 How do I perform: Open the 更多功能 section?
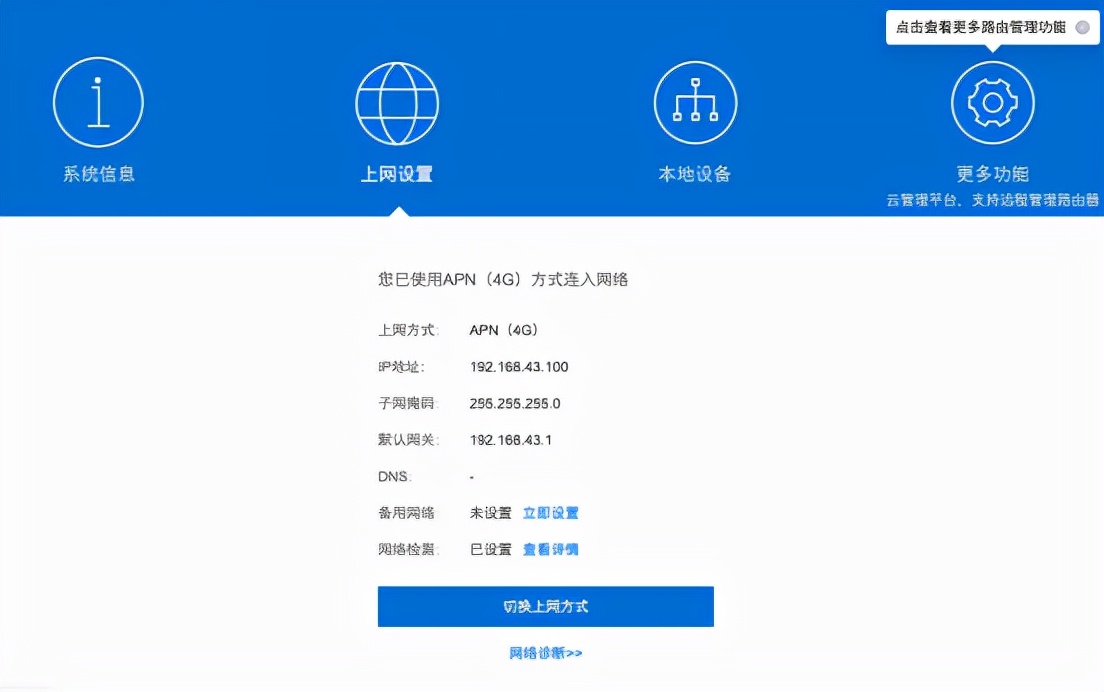click(x=991, y=172)
